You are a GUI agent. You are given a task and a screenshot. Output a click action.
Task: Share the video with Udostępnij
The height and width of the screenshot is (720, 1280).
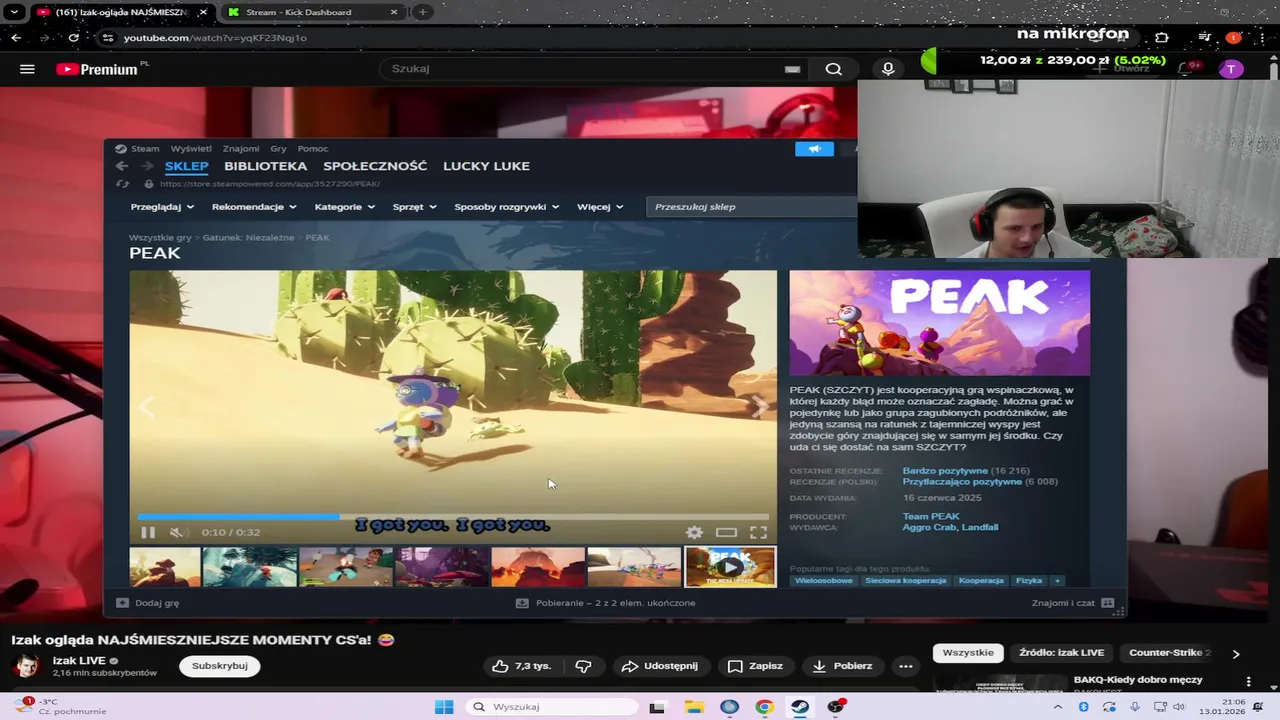660,666
